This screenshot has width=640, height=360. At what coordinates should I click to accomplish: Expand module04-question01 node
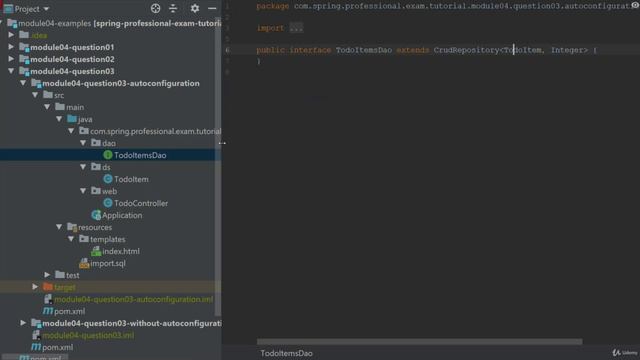tap(11, 47)
